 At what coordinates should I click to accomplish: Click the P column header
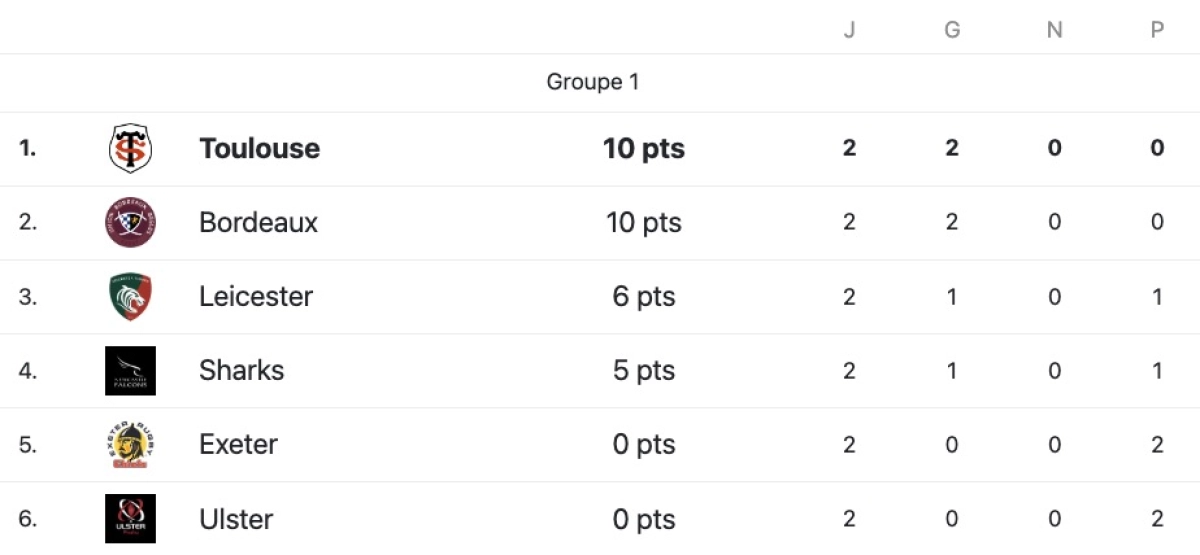click(x=1157, y=30)
